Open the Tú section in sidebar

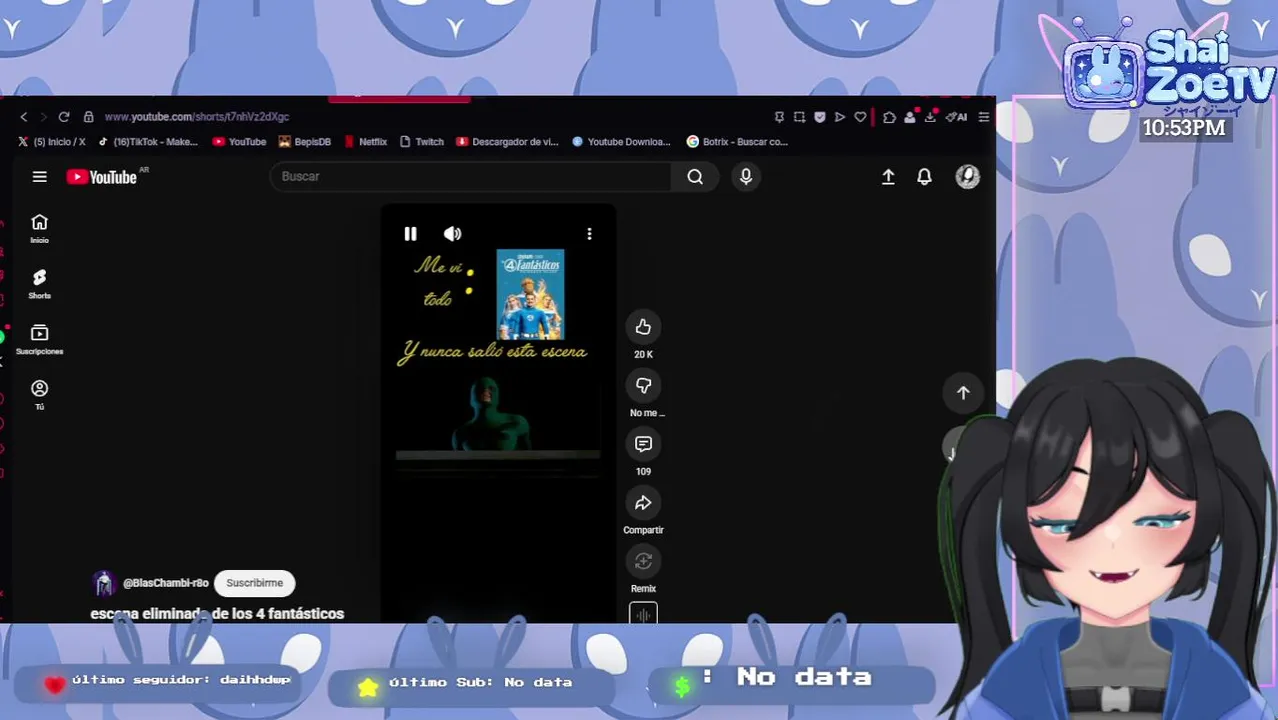[x=39, y=395]
